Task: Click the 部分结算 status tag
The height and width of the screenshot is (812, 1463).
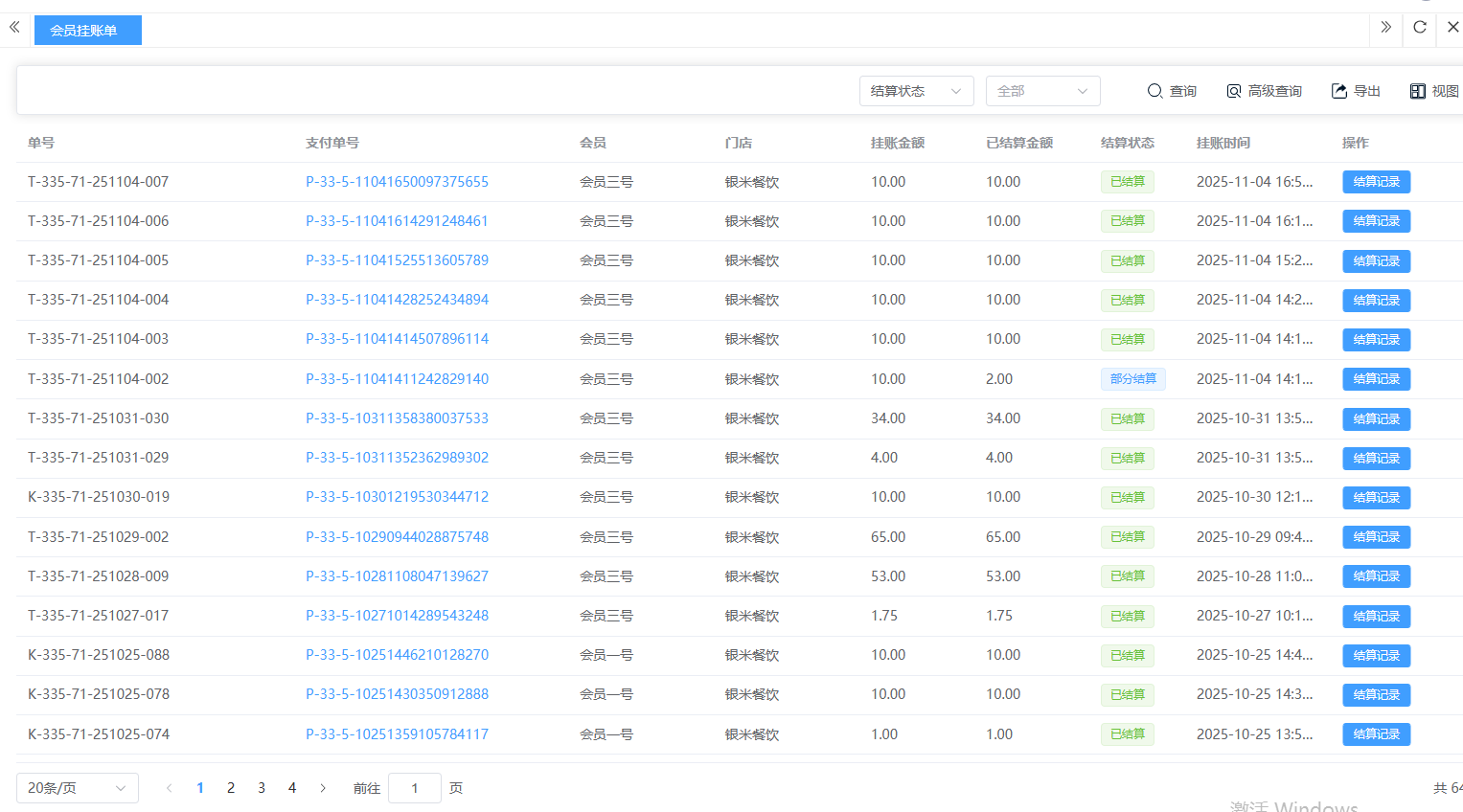Action: point(1132,379)
